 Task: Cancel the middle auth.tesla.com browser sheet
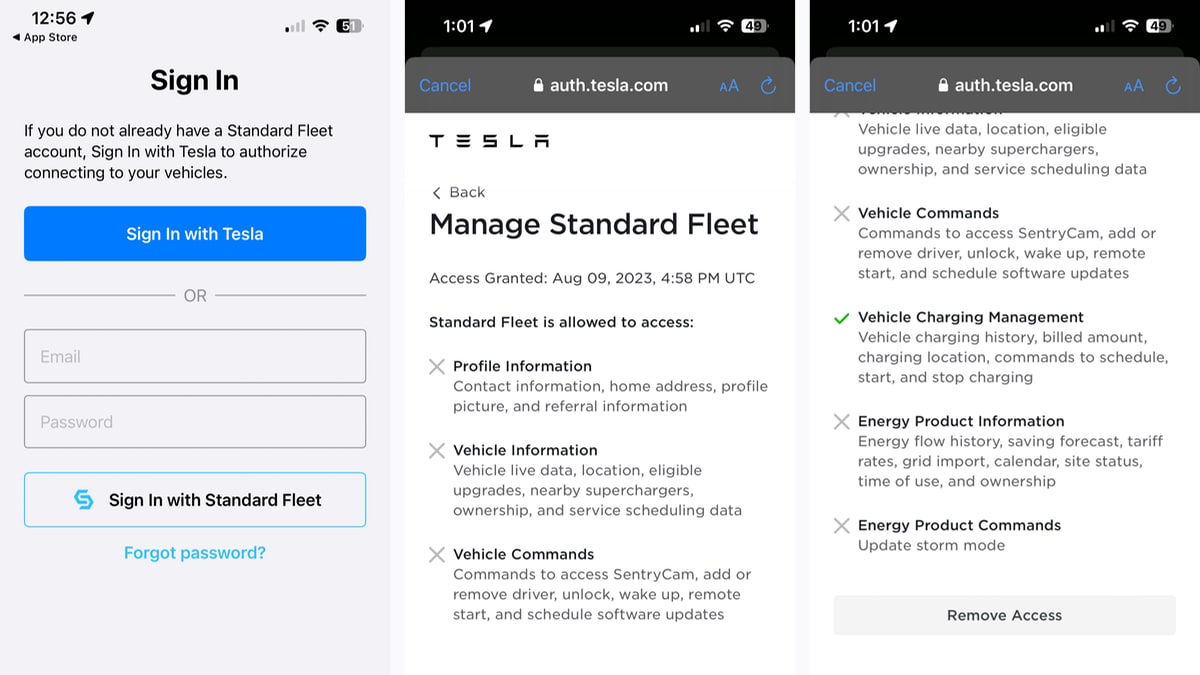click(445, 86)
